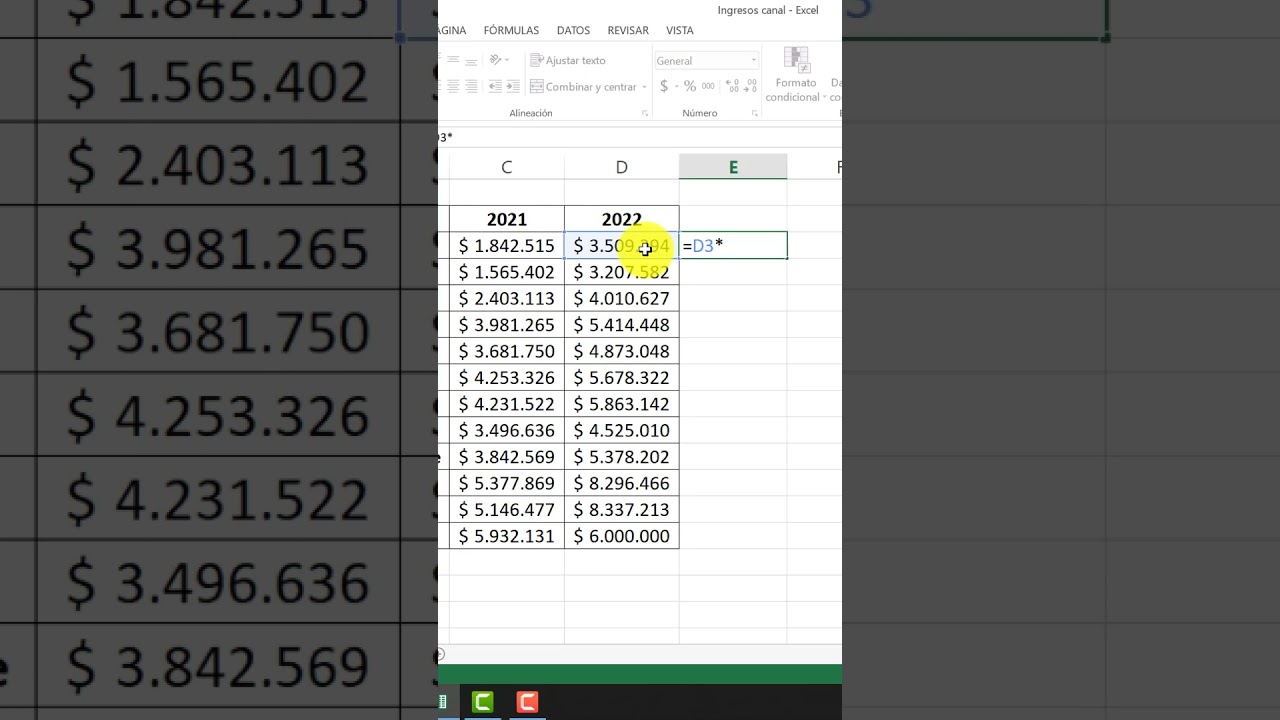The height and width of the screenshot is (720, 1280).
Task: Select cell with $ 3.496.636
Action: pyautogui.click(x=507, y=430)
